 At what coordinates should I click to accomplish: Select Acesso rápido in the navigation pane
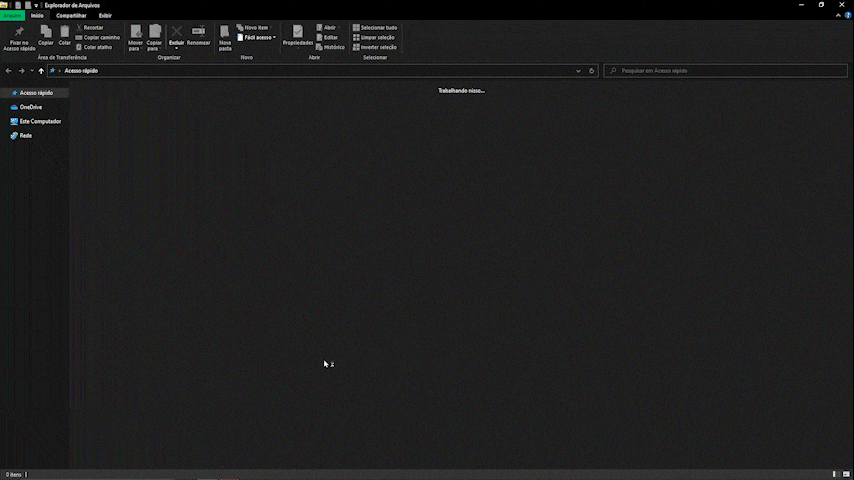coord(35,93)
